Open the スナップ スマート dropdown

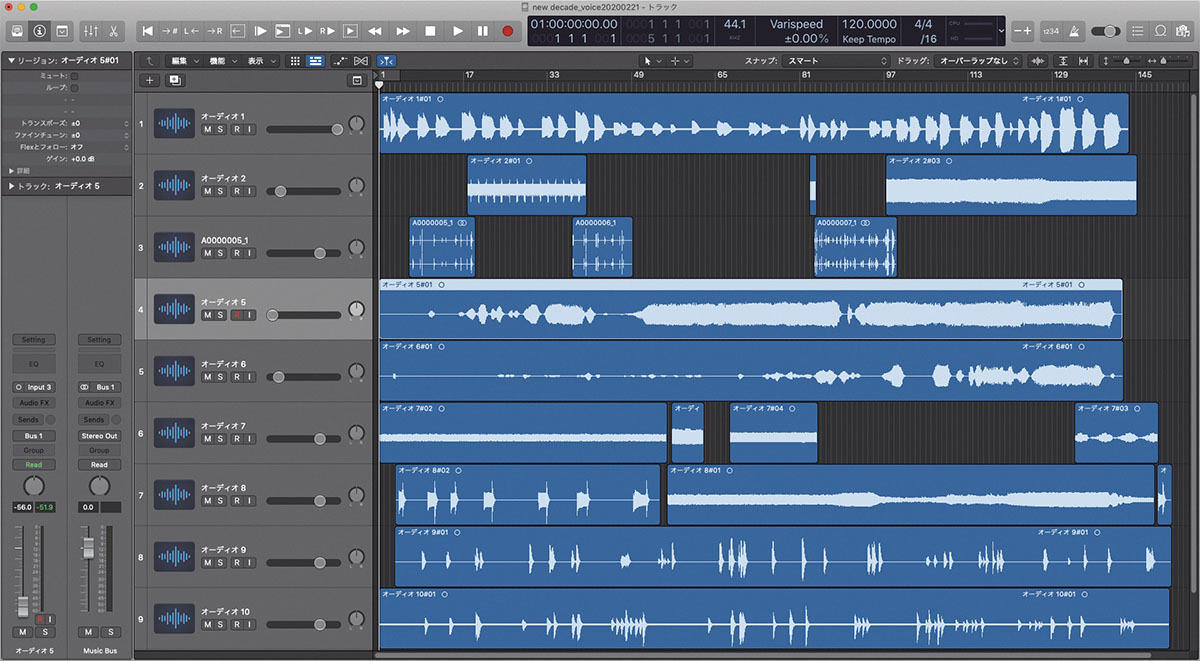[836, 61]
